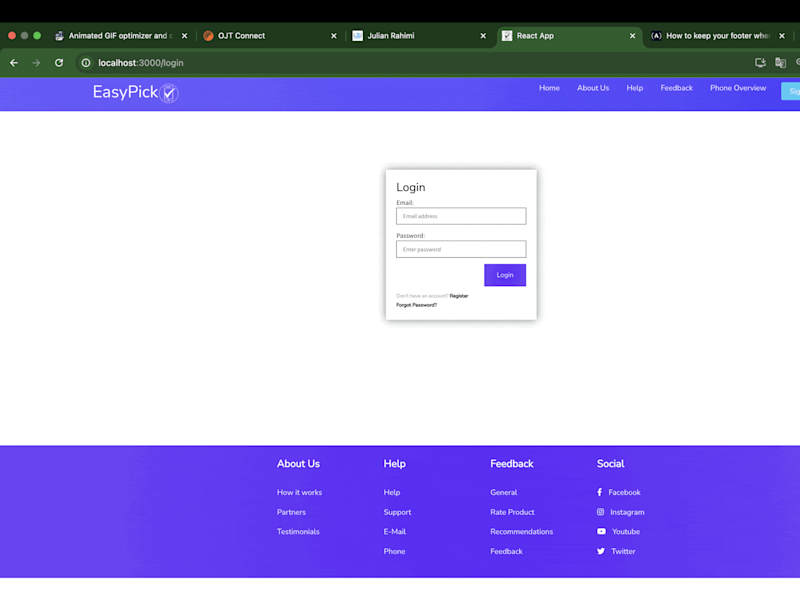The image size is (800, 600).
Task: Close the OJT Connect tab
Action: [334, 36]
